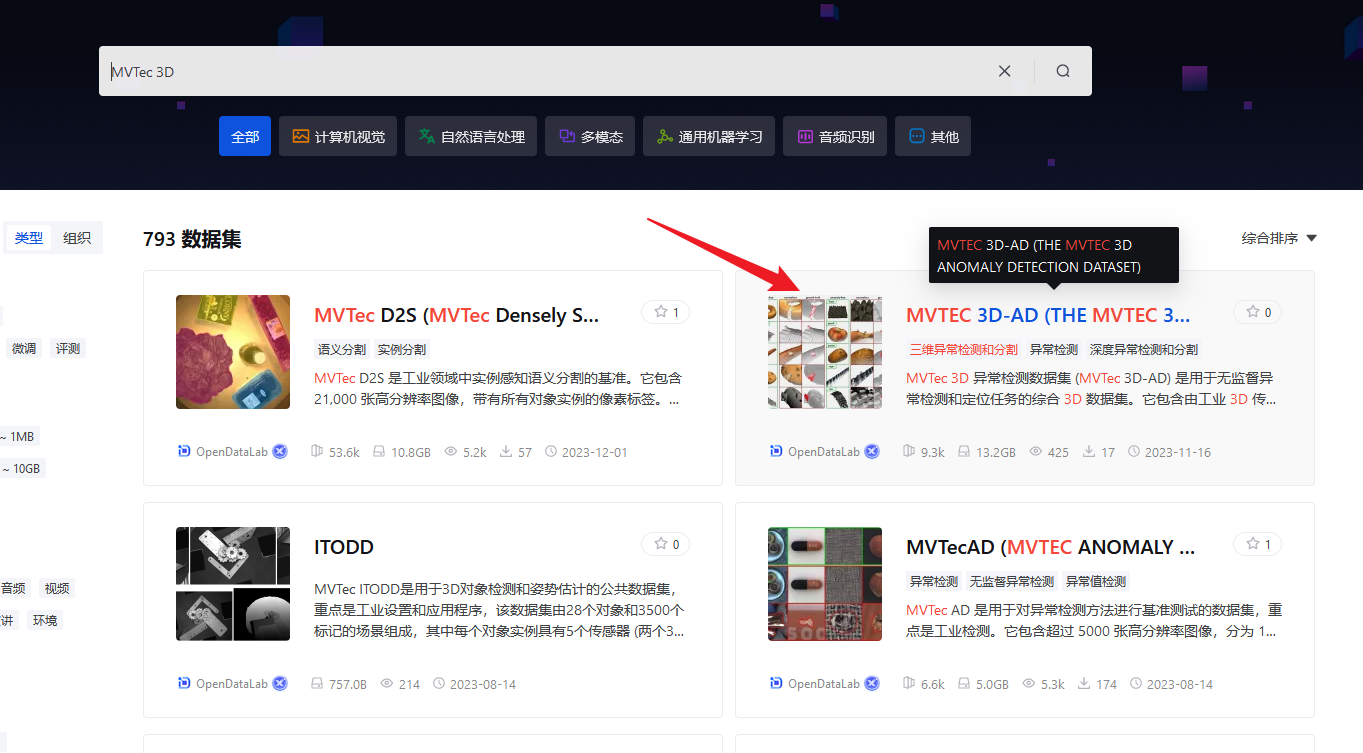The image size is (1363, 753).
Task: Open the 综合排序 sort dropdown
Action: point(1279,238)
